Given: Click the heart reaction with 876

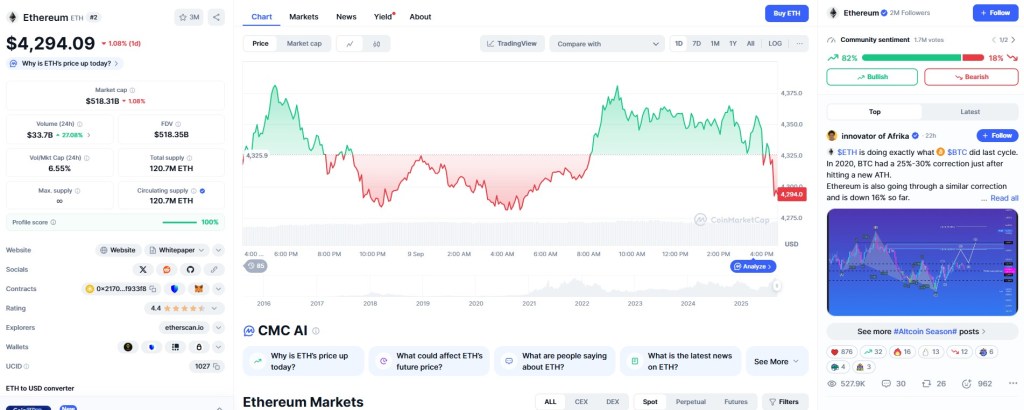Looking at the screenshot, I should [841, 351].
